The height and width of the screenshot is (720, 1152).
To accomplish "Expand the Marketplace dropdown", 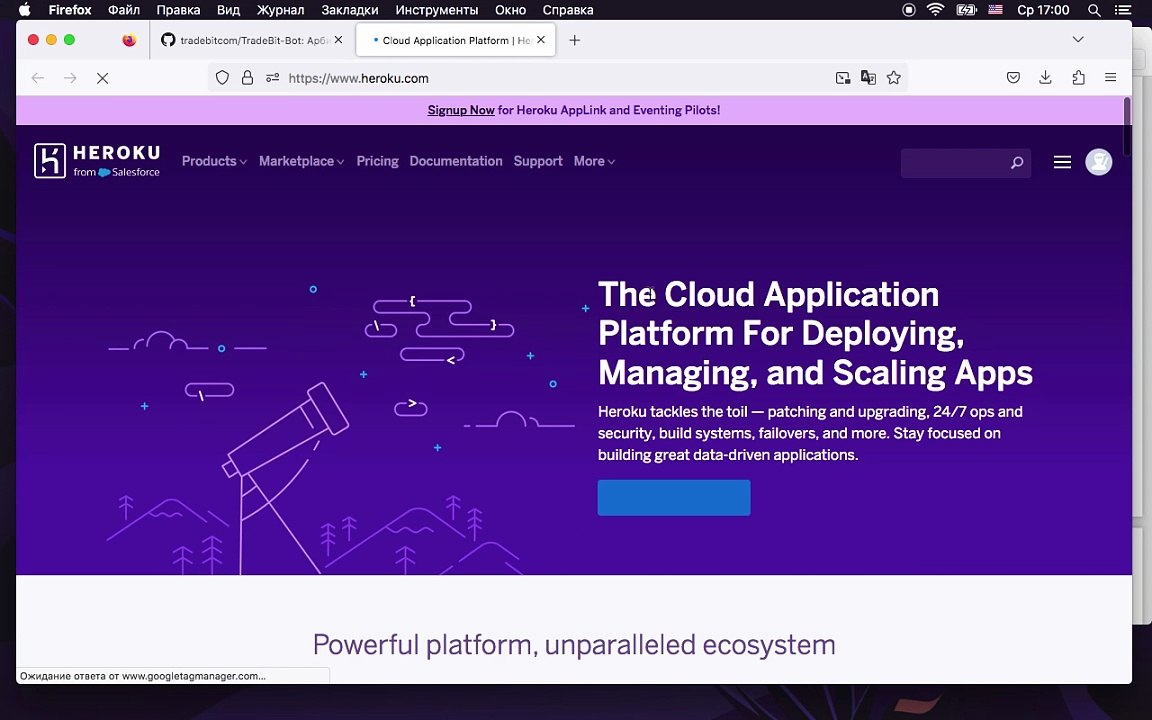I will pos(301,161).
